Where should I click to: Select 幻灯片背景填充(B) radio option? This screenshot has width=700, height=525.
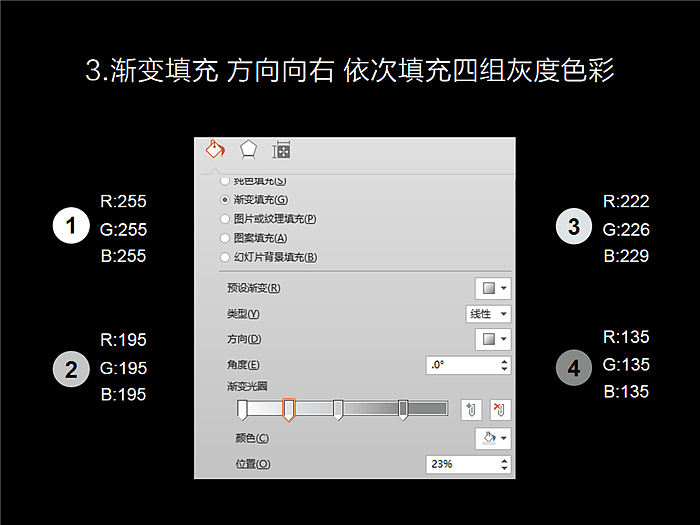(269, 257)
